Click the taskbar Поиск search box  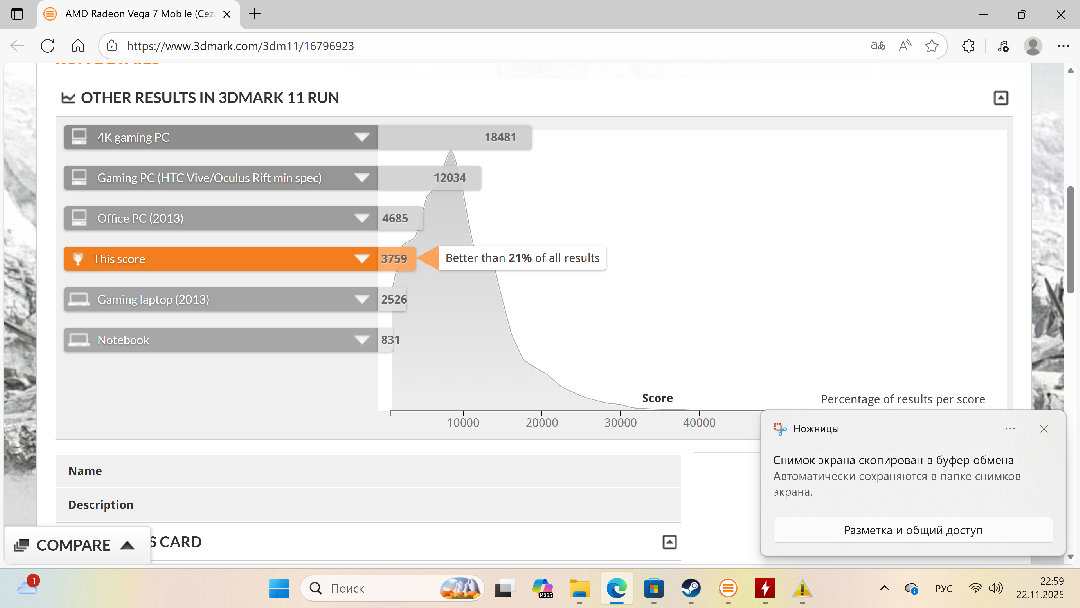391,589
